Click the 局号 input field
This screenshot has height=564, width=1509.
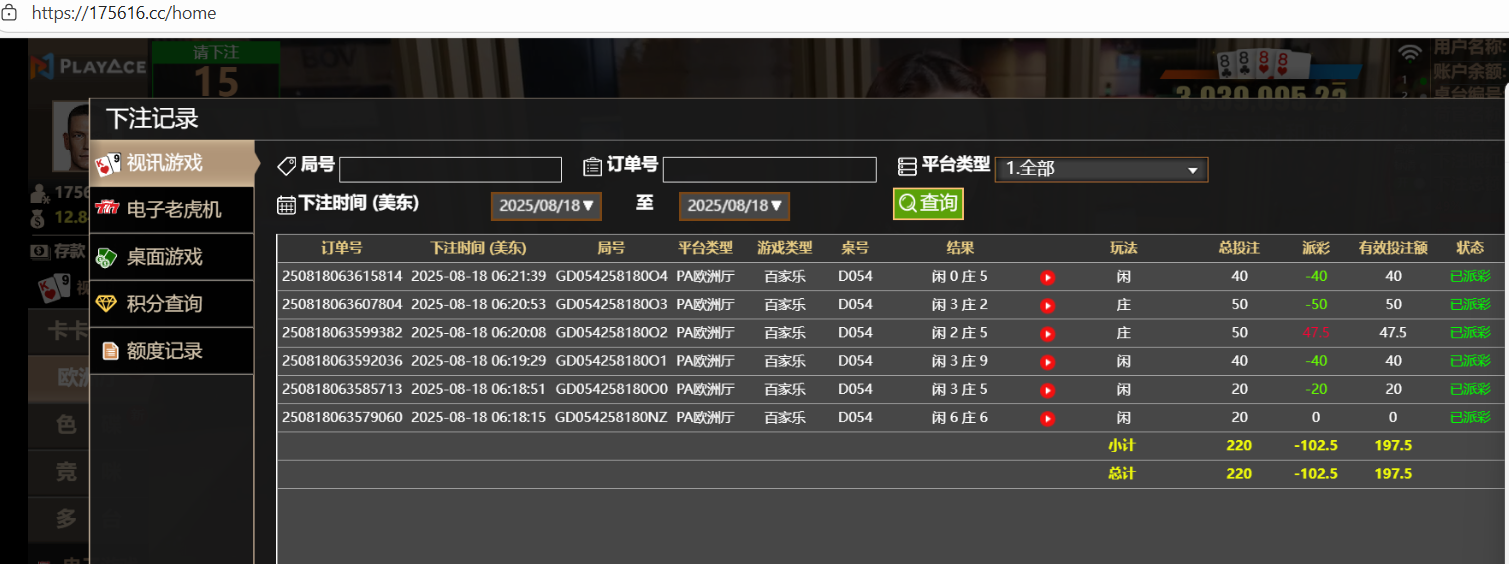click(x=450, y=169)
